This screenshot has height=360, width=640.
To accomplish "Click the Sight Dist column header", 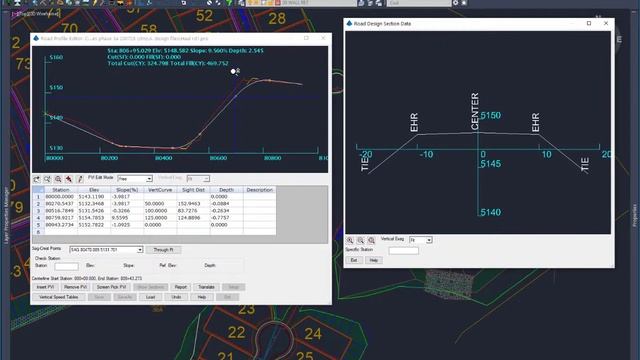I will pos(193,190).
